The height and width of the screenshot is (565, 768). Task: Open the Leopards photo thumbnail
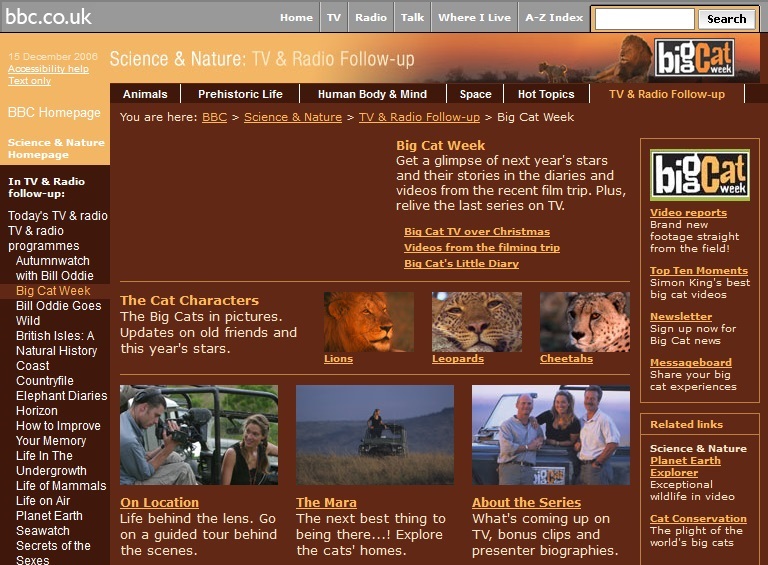[477, 322]
